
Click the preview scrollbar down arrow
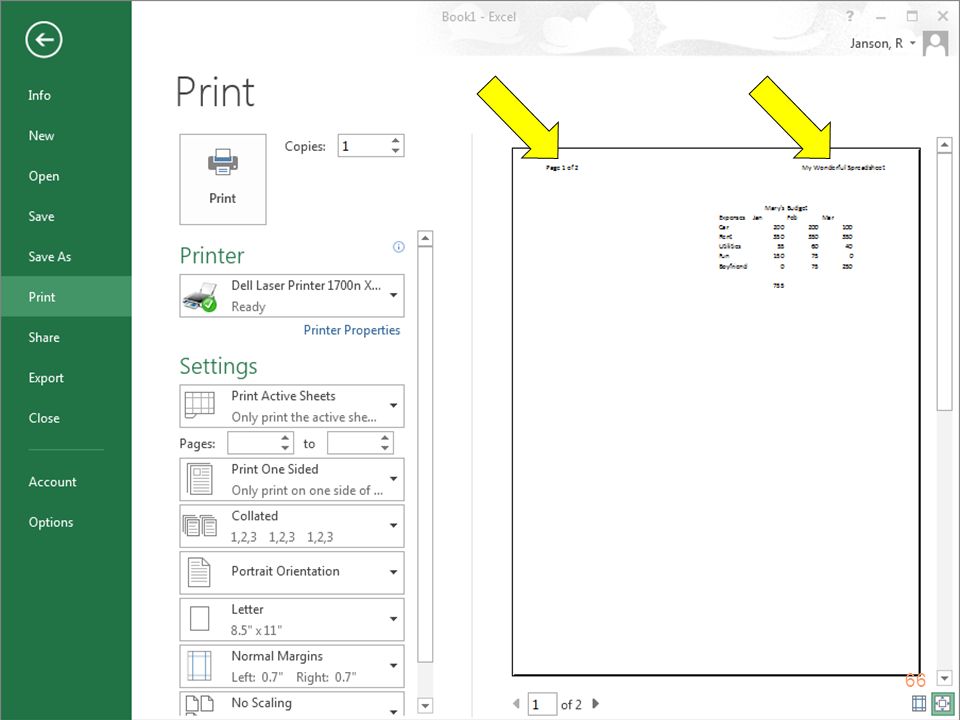point(945,678)
